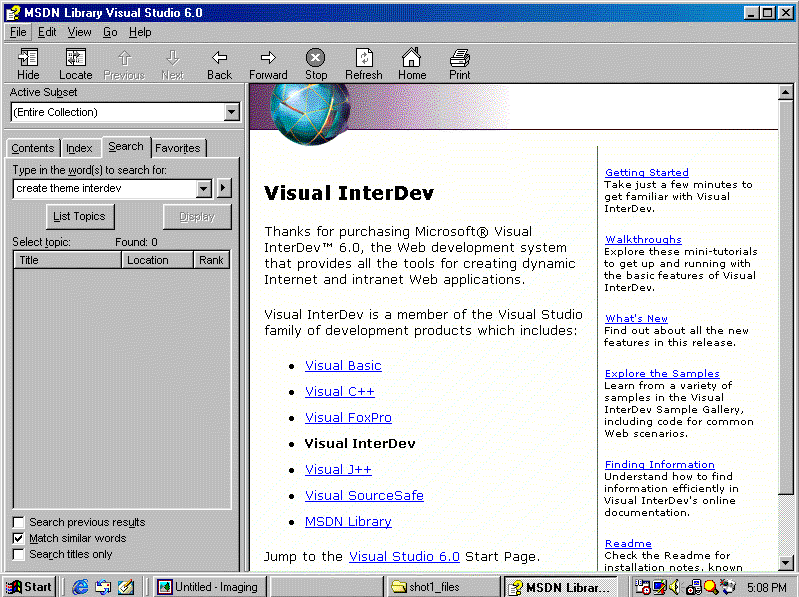Open the Help menu
Image resolution: width=799 pixels, height=597 pixels.
[140, 32]
